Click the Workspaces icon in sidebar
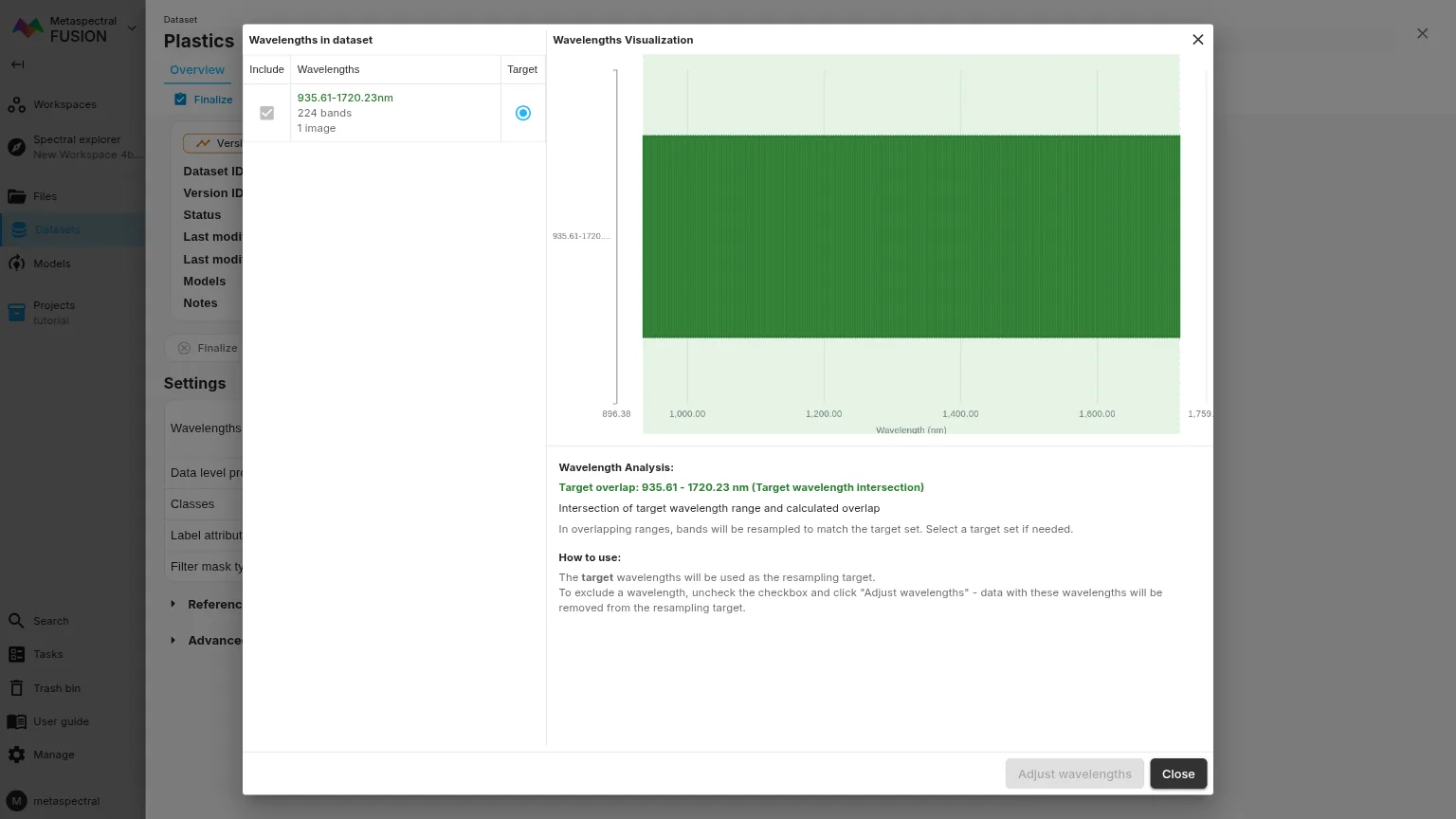Image resolution: width=1456 pixels, height=819 pixels. click(x=17, y=104)
